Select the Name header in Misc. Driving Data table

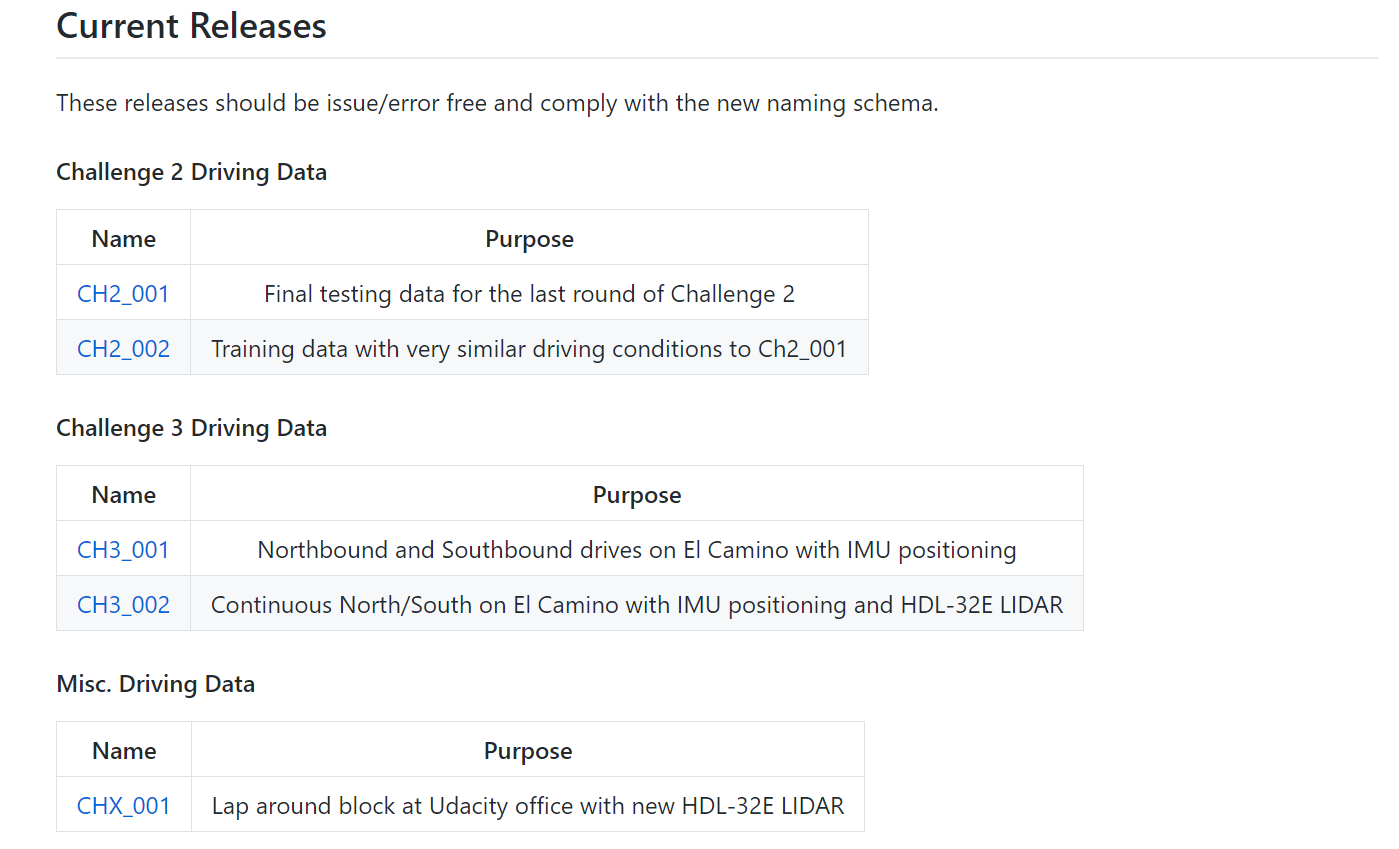(x=123, y=750)
